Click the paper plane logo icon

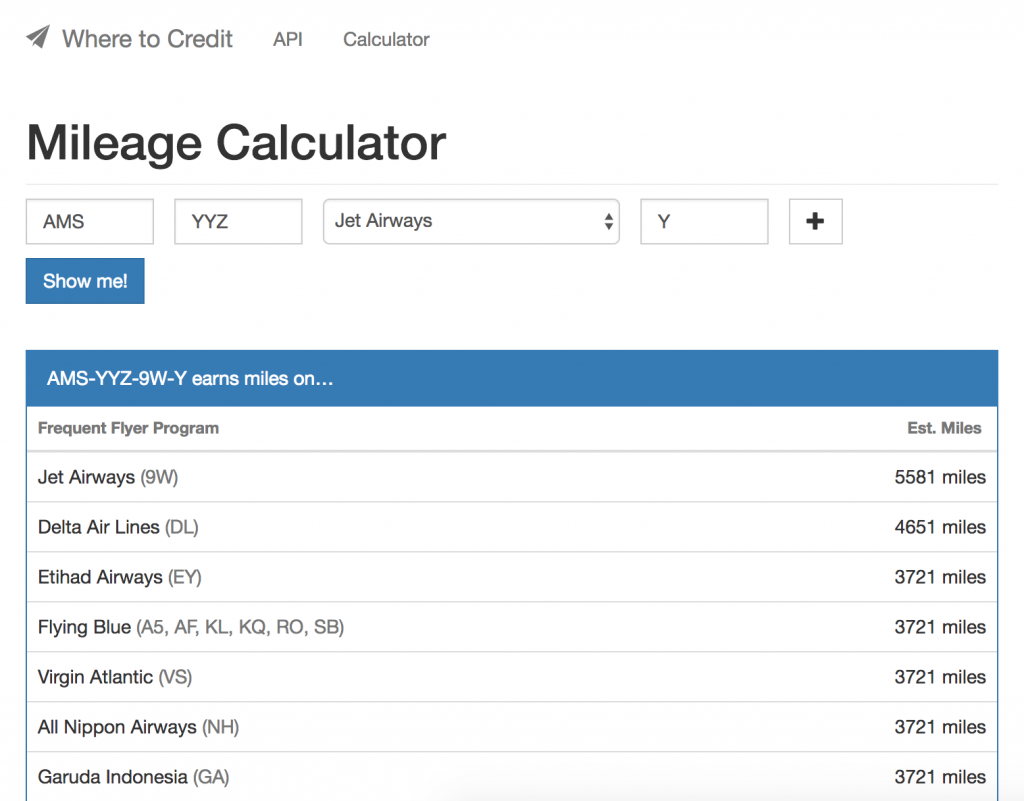[x=38, y=37]
